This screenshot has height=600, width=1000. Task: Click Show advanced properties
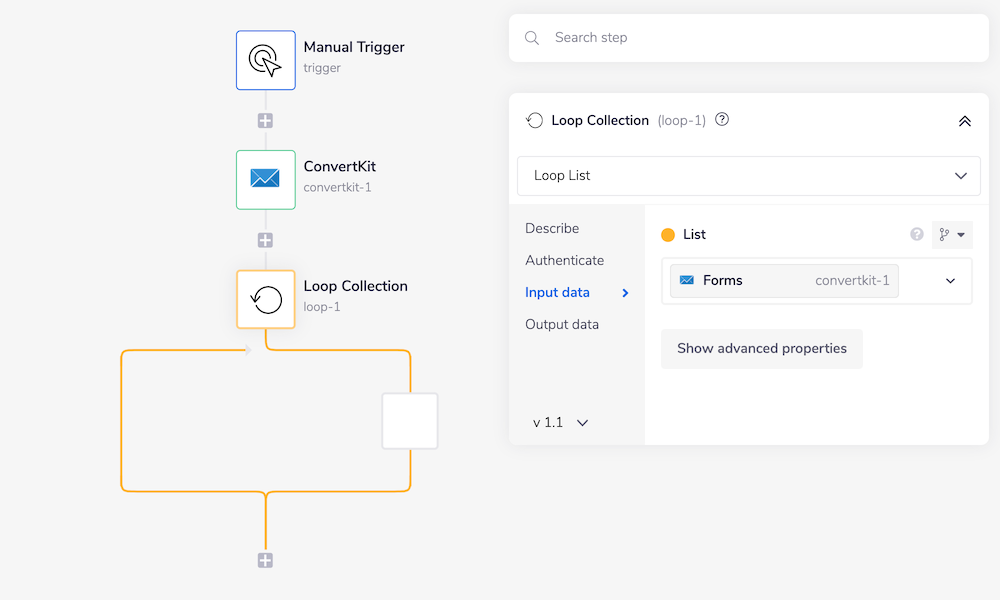[761, 348]
